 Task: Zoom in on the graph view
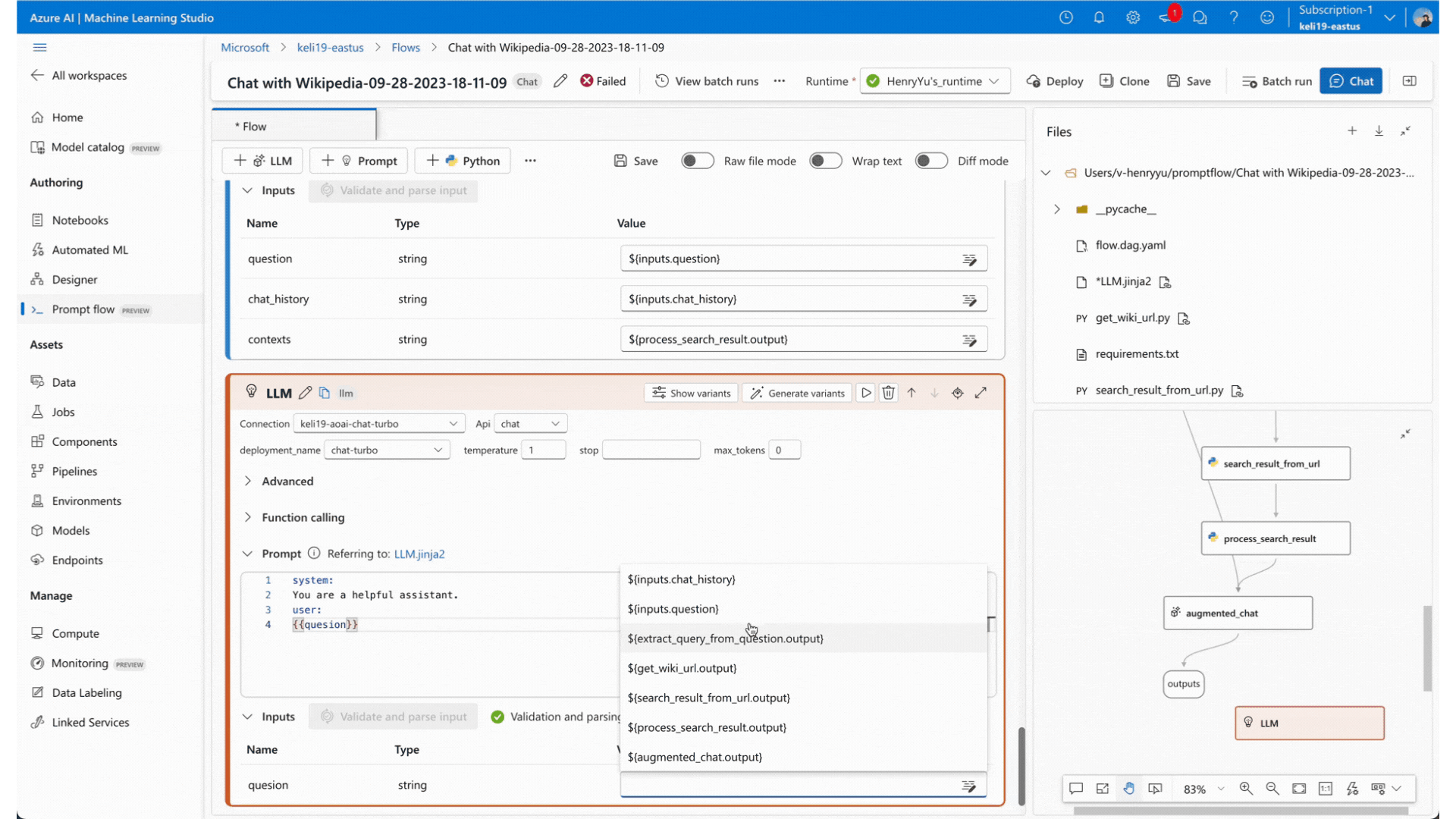1246,789
